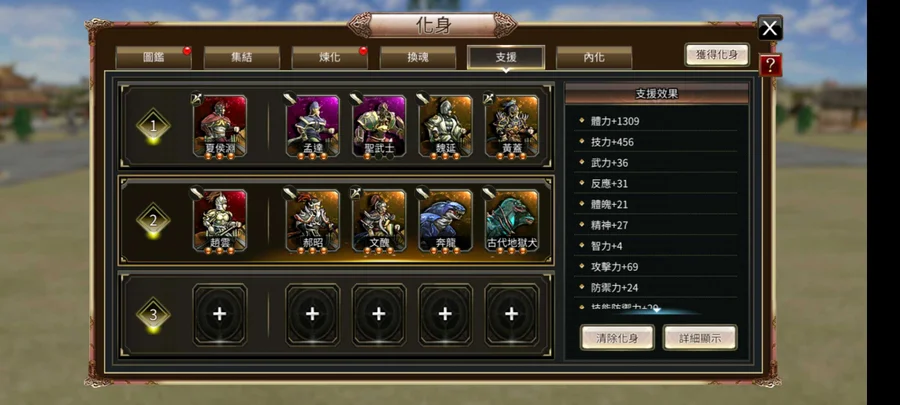Add avatar to last empty group 3 slot
The image size is (900, 405).
[512, 314]
